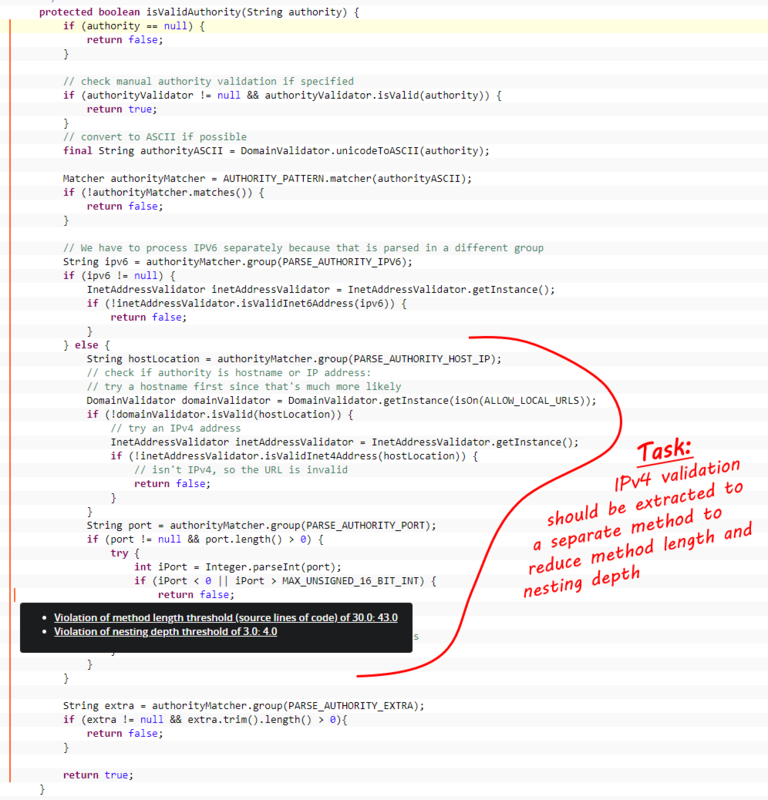Click the PARSE_AUTHORITY_EXTRA constant
This screenshot has height=800, width=768.
tap(346, 705)
